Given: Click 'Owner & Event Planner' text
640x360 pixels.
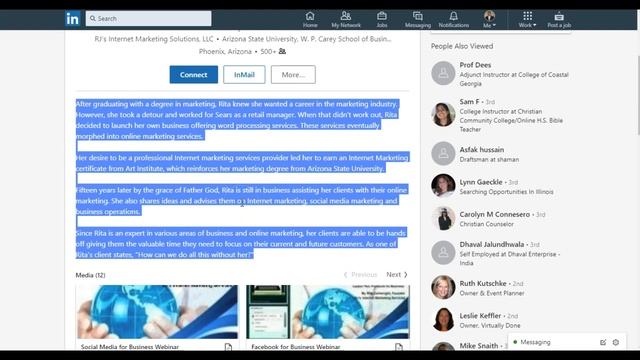Looking at the screenshot, I should click(492, 293).
